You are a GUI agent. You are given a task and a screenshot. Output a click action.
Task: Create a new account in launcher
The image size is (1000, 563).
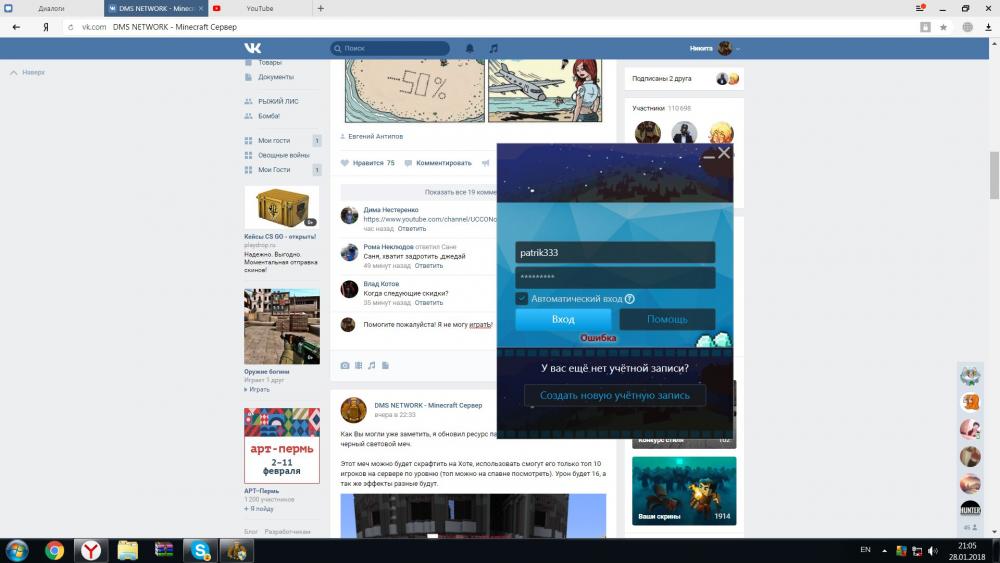615,395
